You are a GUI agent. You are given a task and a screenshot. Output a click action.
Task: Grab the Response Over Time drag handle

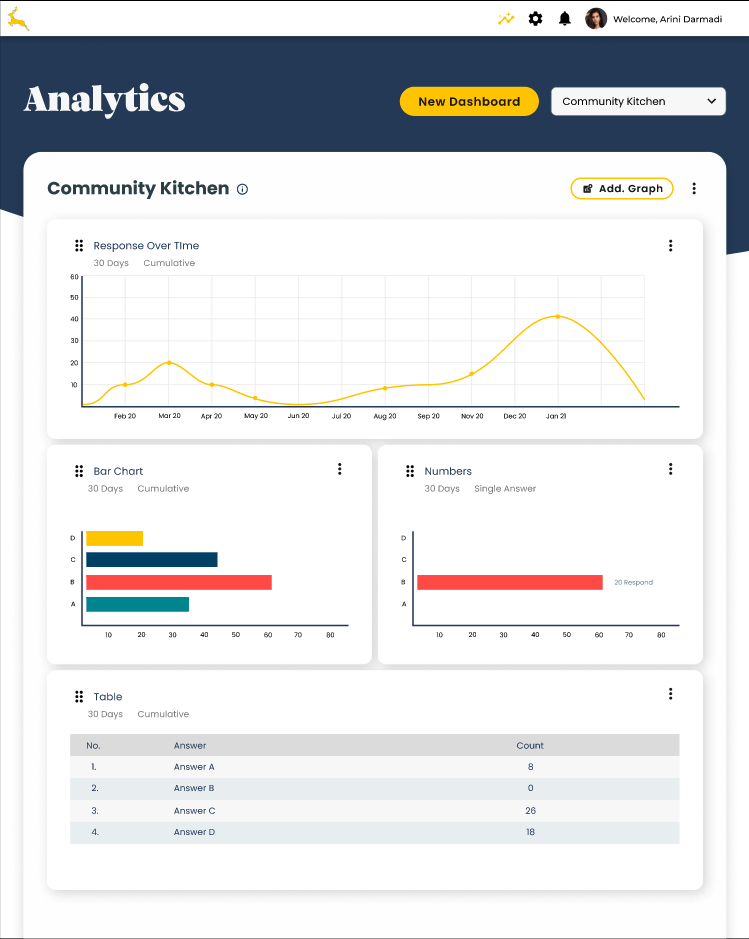[79, 246]
